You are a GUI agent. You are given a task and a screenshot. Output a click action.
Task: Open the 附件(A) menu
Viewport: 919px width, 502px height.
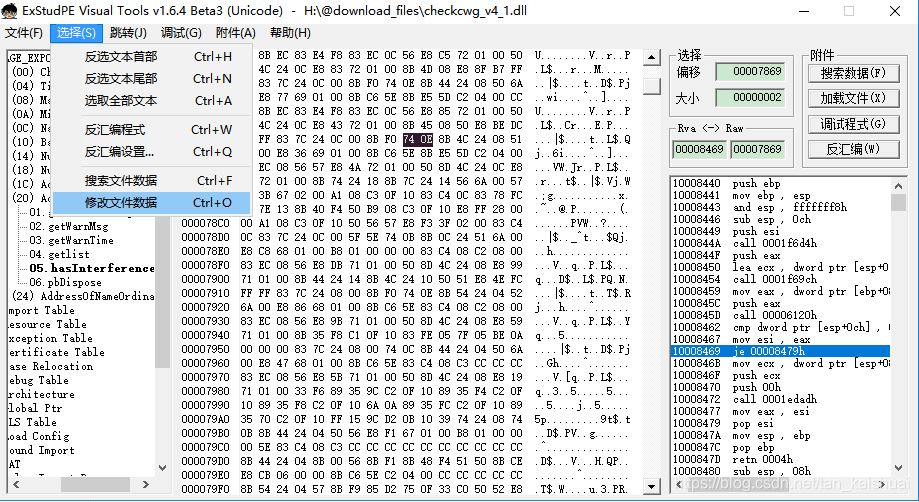pyautogui.click(x=236, y=33)
